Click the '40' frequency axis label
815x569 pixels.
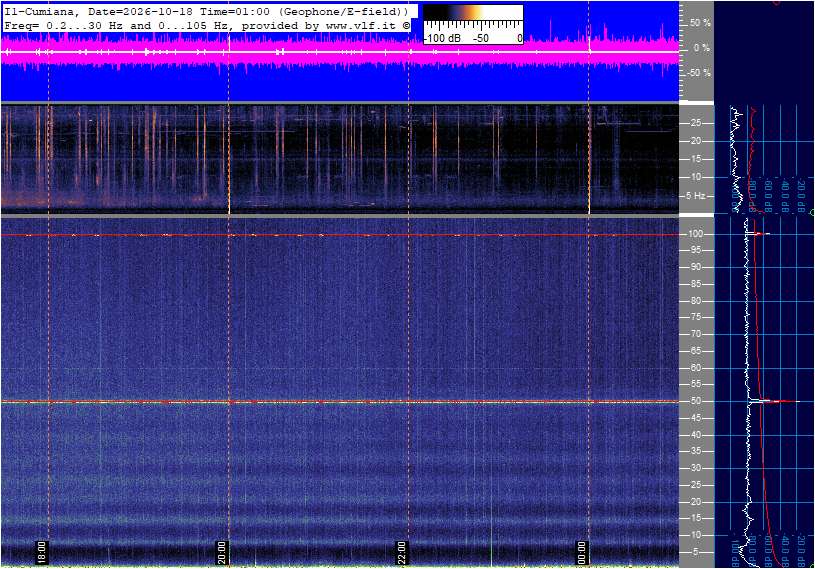pos(695,435)
